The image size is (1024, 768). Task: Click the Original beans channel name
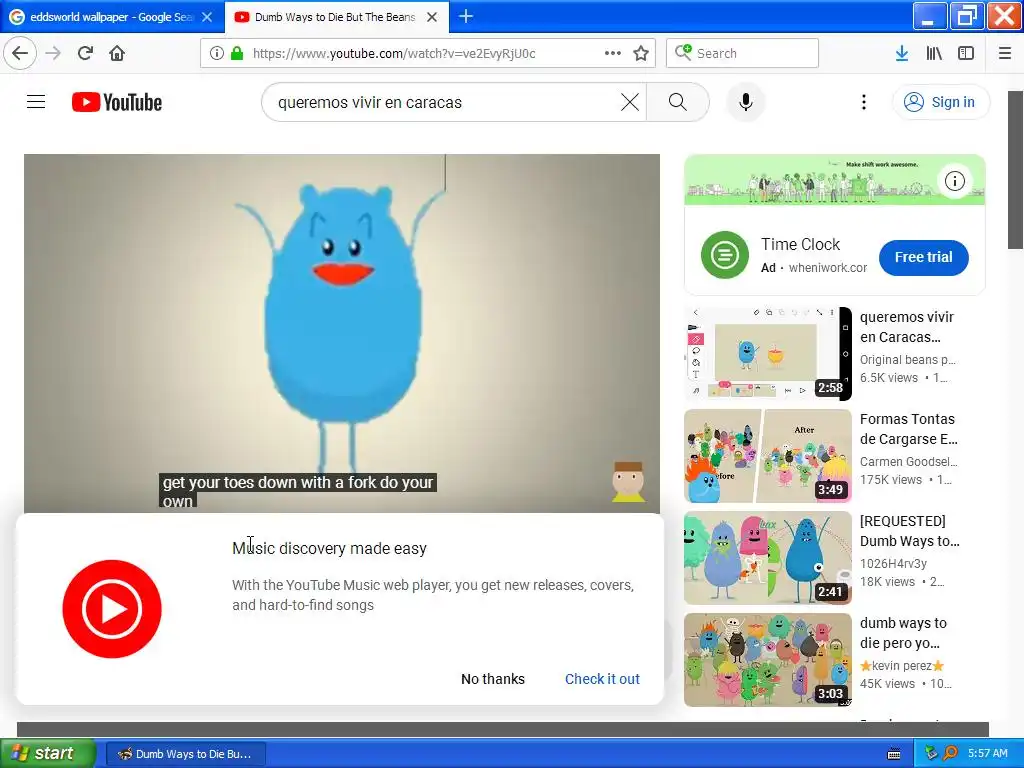[x=908, y=360]
